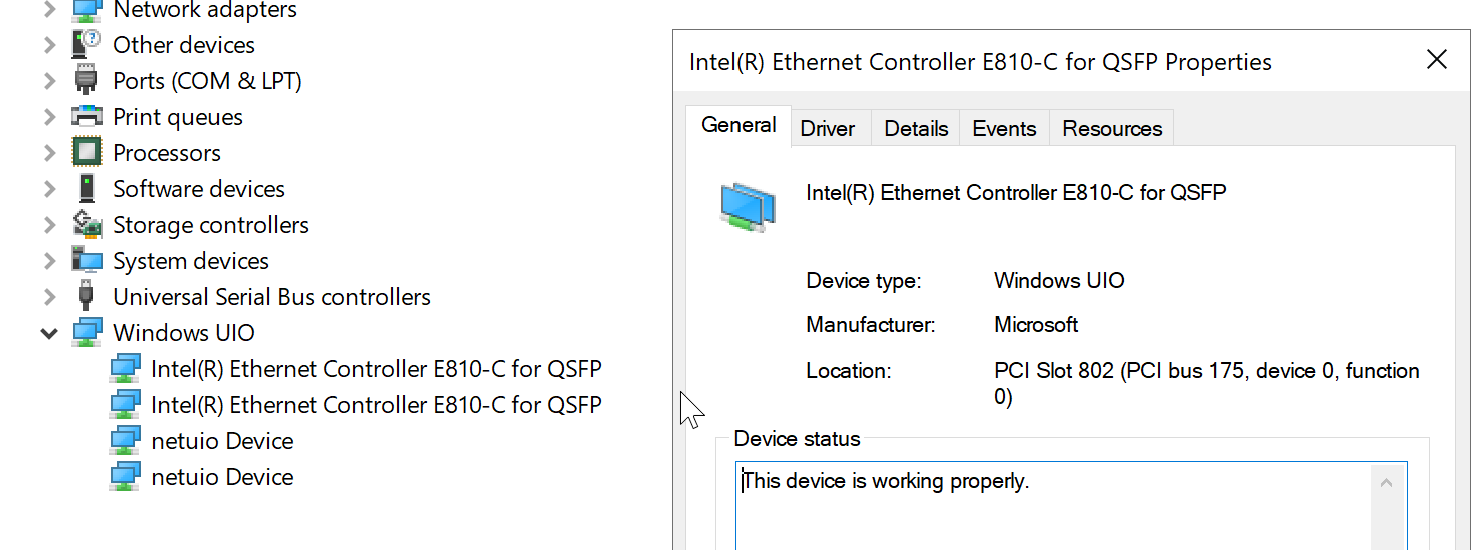Open the Resources tab

[1112, 129]
